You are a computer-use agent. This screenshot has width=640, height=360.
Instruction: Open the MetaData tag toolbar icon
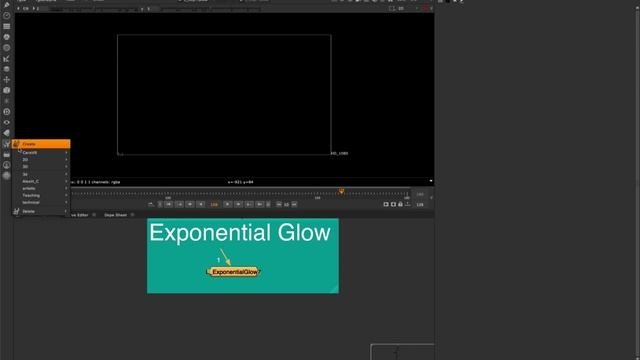pos(7,133)
